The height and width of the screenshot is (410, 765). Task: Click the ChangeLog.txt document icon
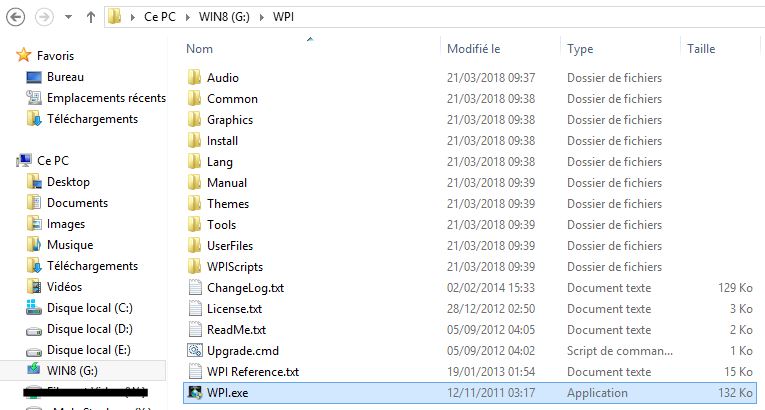(x=195, y=287)
